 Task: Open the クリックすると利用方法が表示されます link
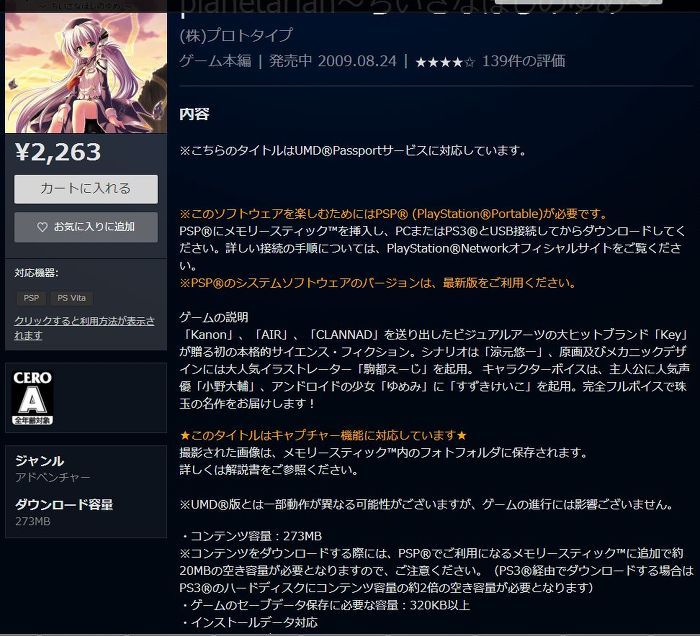pyautogui.click(x=85, y=328)
